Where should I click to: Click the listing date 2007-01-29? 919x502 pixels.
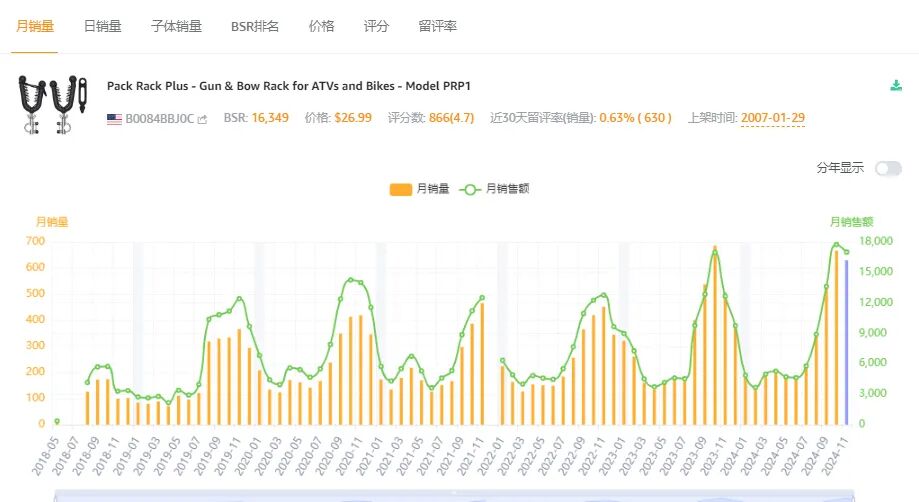click(x=772, y=118)
